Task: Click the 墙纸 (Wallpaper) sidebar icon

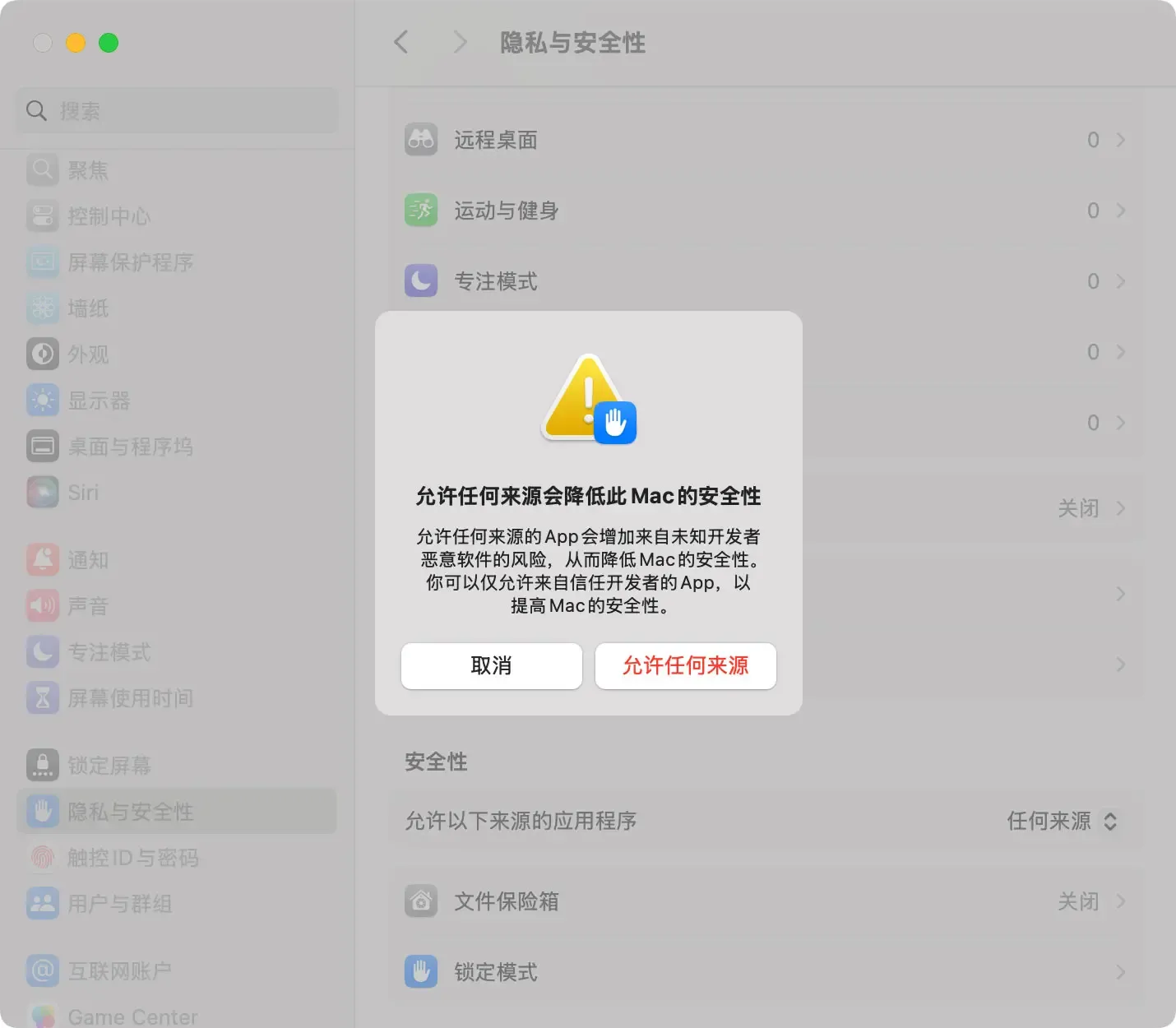Action: point(42,308)
